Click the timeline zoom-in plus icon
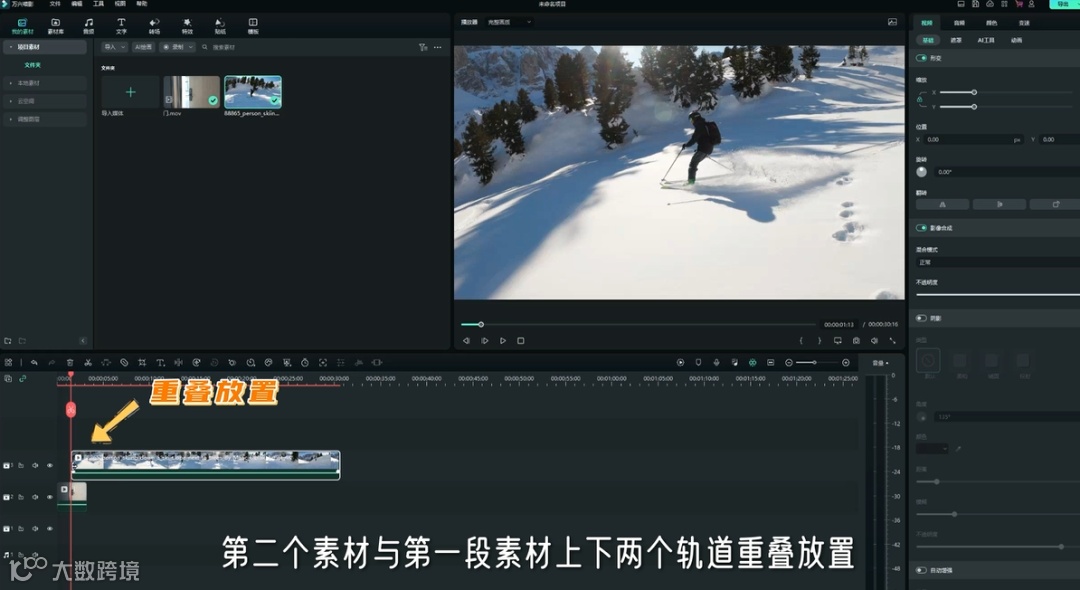Viewport: 1080px width, 590px height. point(845,362)
